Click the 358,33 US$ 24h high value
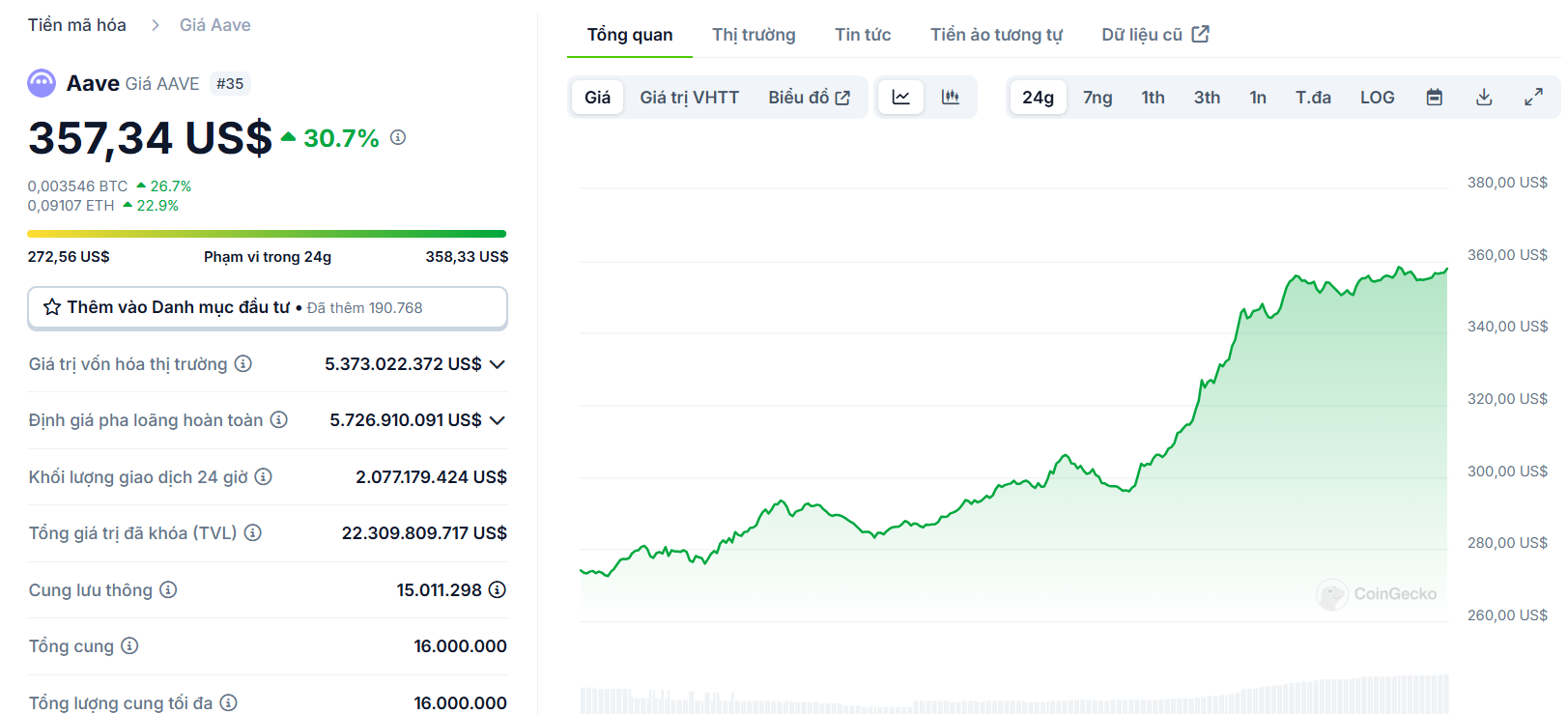The width and height of the screenshot is (1568, 714). (467, 256)
